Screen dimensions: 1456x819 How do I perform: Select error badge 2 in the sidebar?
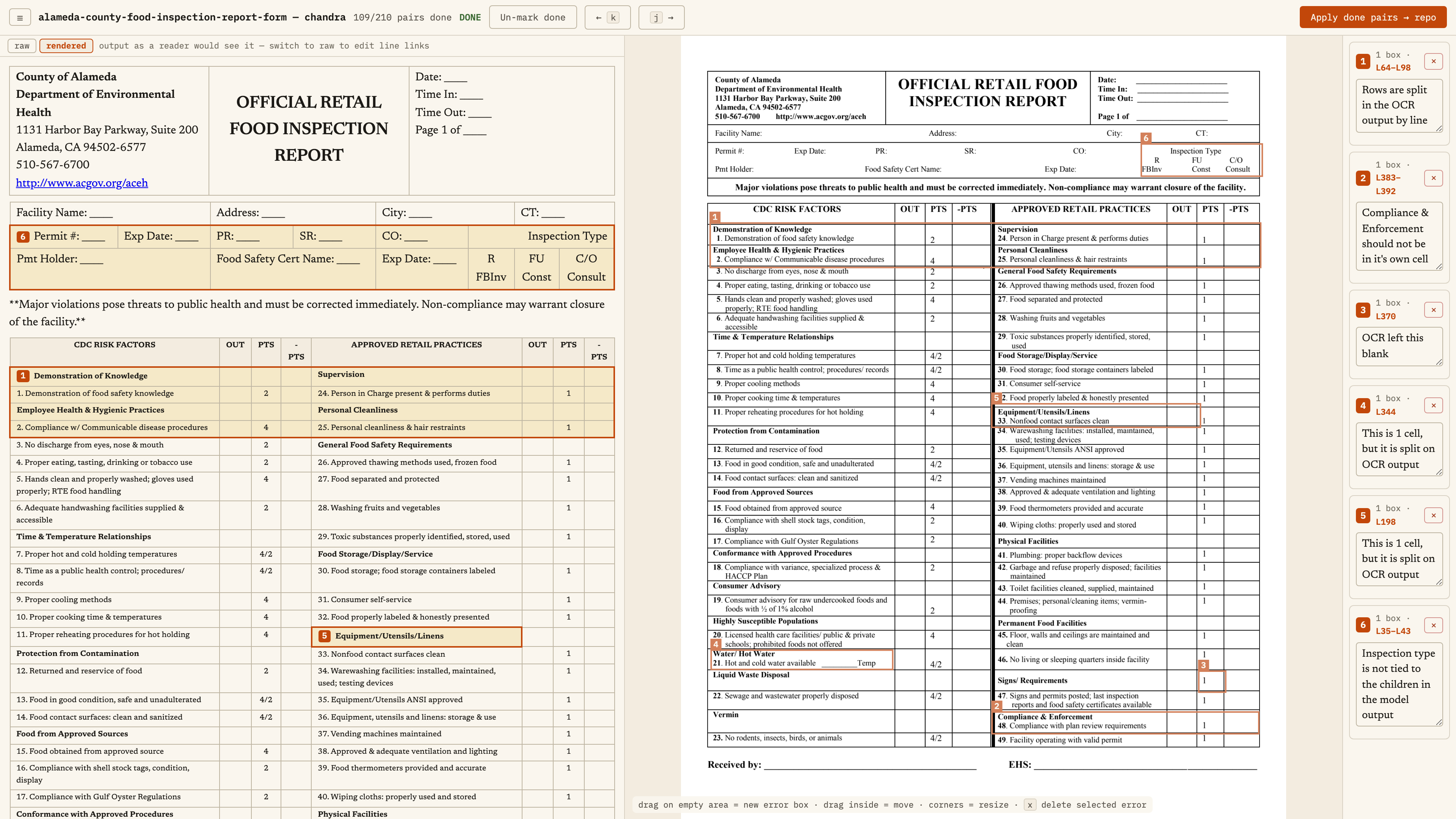(x=1363, y=178)
